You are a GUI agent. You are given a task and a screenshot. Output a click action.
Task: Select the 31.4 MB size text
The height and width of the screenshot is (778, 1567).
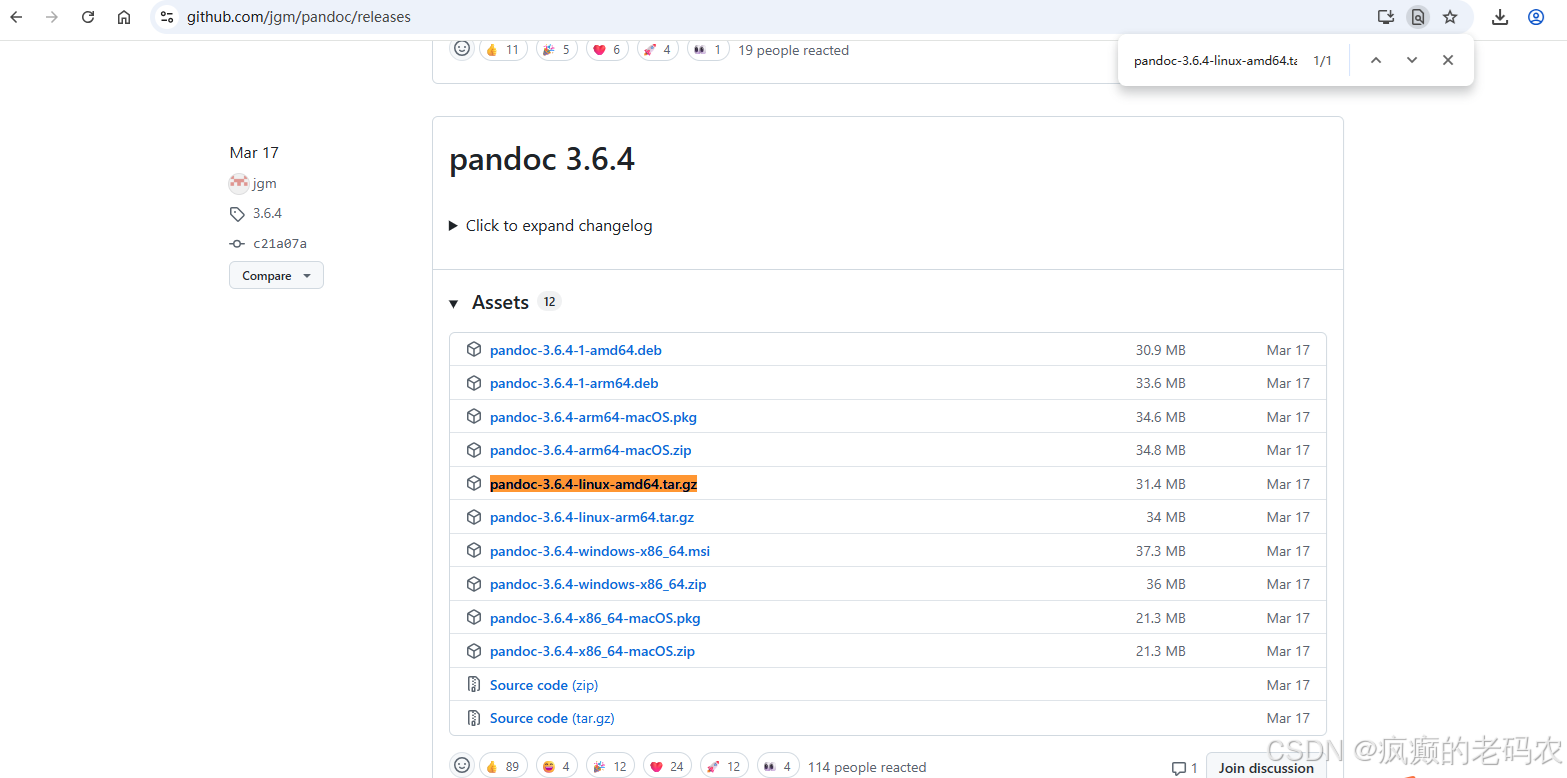[1160, 484]
